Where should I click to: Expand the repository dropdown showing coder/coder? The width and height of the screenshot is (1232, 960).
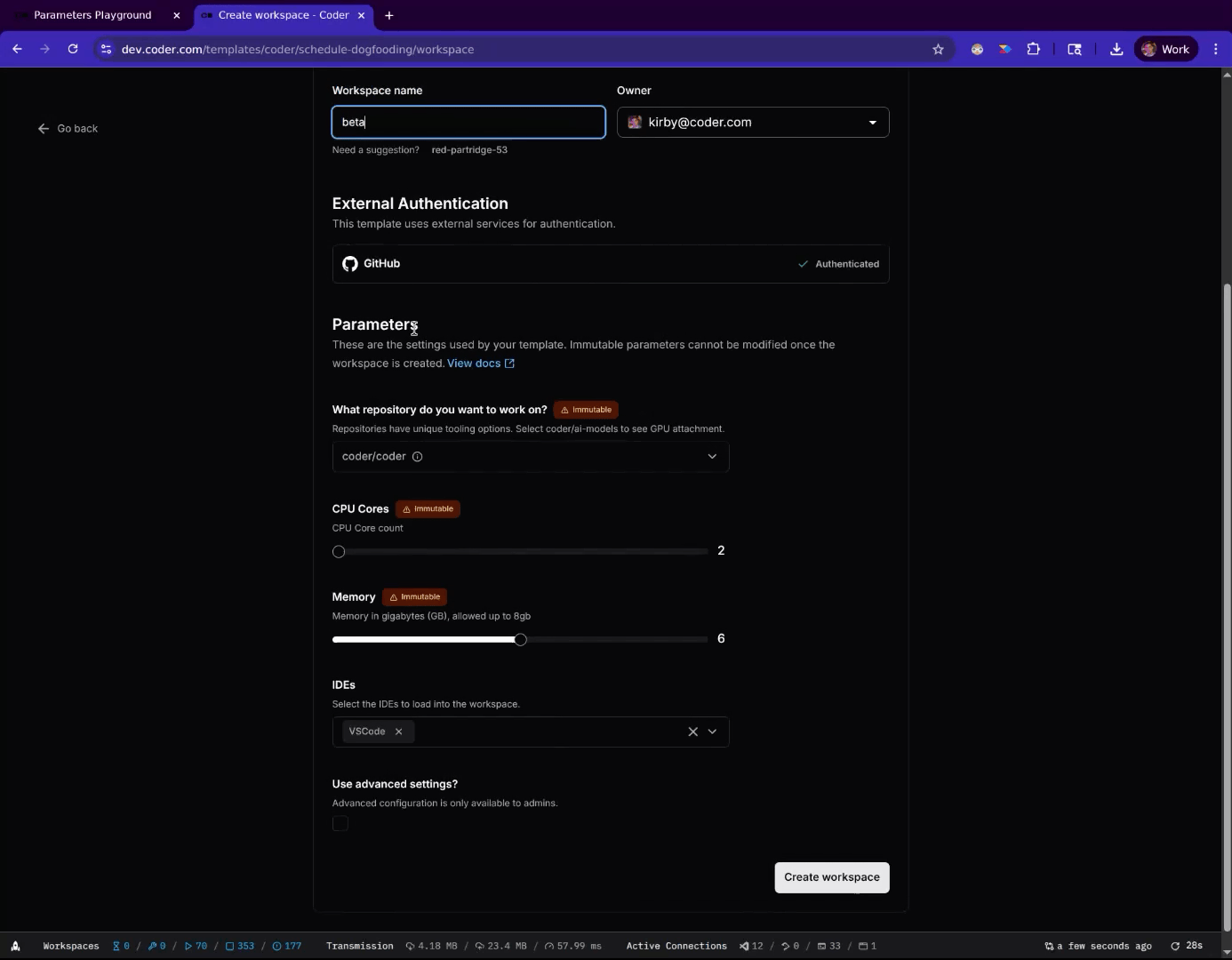click(711, 456)
